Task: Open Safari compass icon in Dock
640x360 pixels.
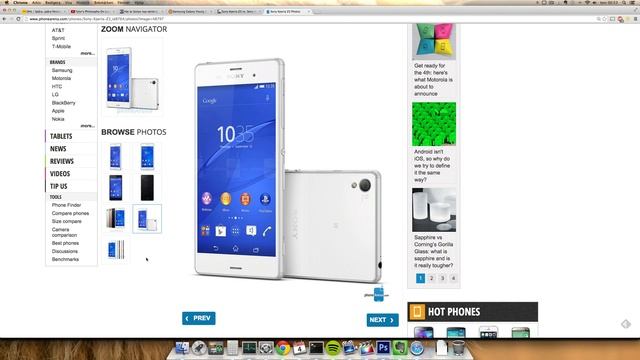Action: coord(417,348)
